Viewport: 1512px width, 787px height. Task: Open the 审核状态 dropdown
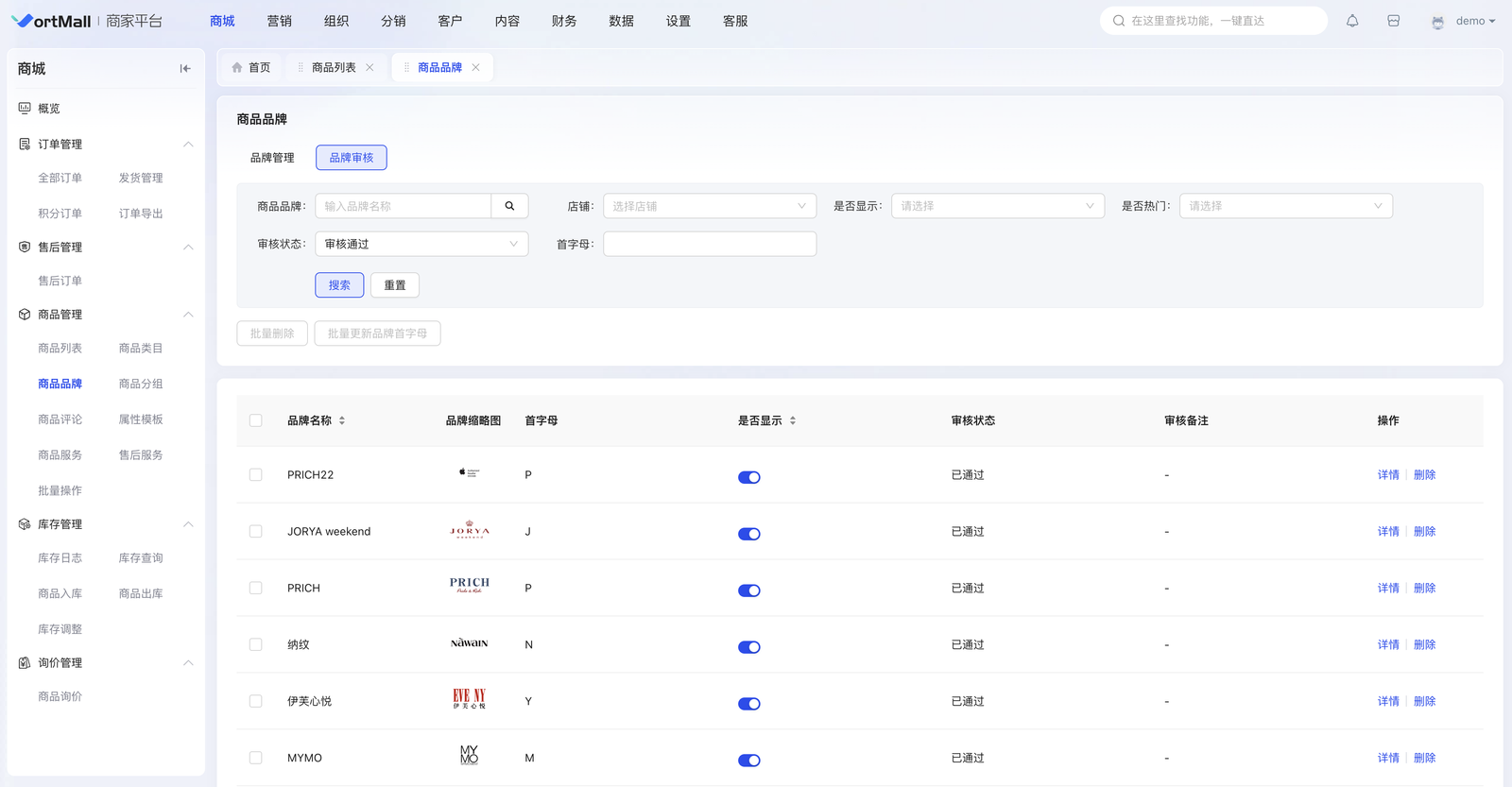pyautogui.click(x=421, y=244)
